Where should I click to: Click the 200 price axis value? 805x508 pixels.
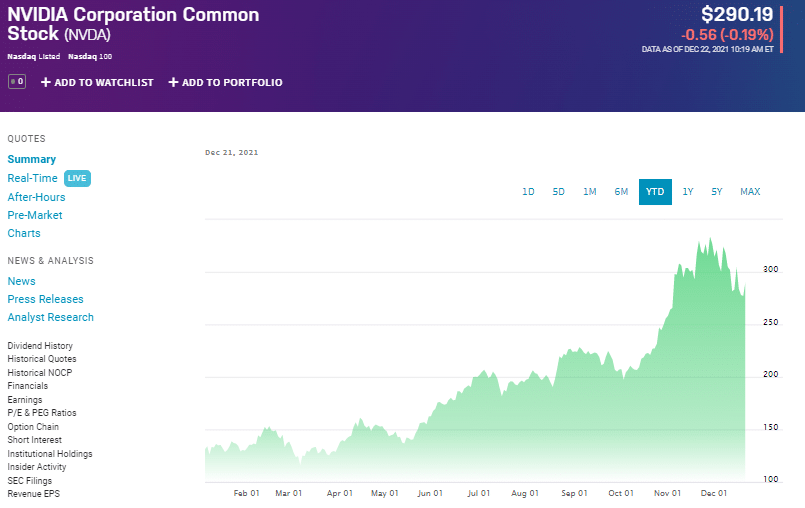coord(771,374)
